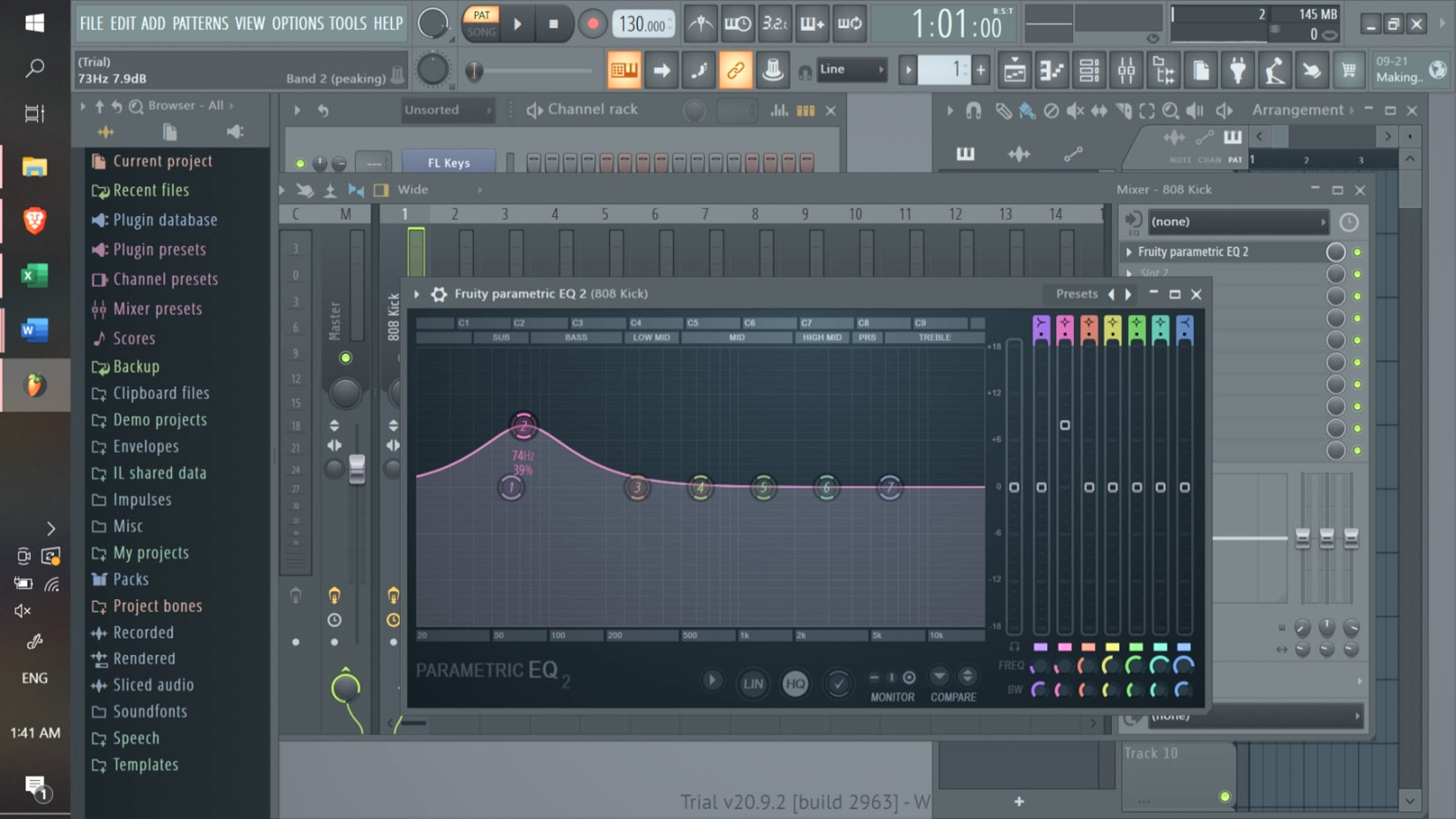Toggle the HQ button in Parametric EQ

(x=795, y=683)
